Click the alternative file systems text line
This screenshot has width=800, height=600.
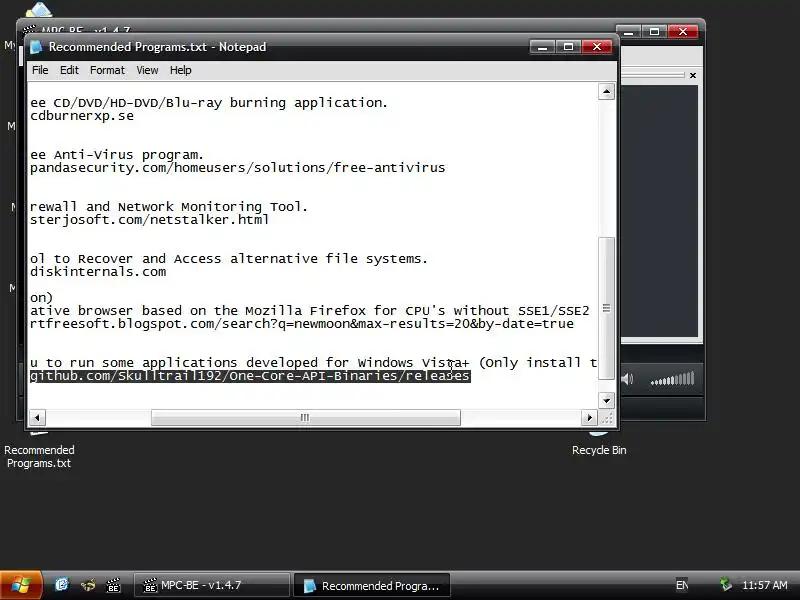coord(229,259)
